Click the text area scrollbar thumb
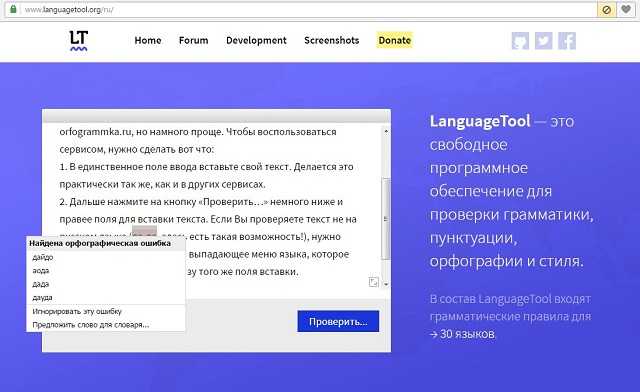Image resolution: width=640 pixels, height=392 pixels. click(386, 218)
